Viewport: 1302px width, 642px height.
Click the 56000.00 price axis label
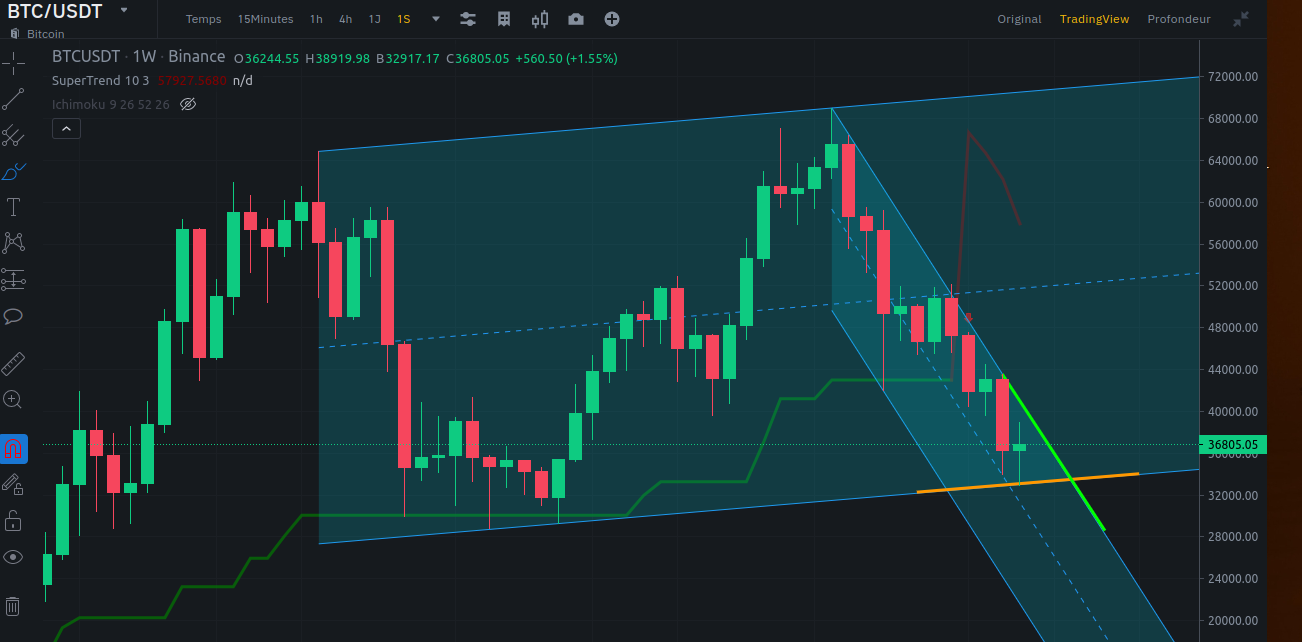pos(1232,245)
